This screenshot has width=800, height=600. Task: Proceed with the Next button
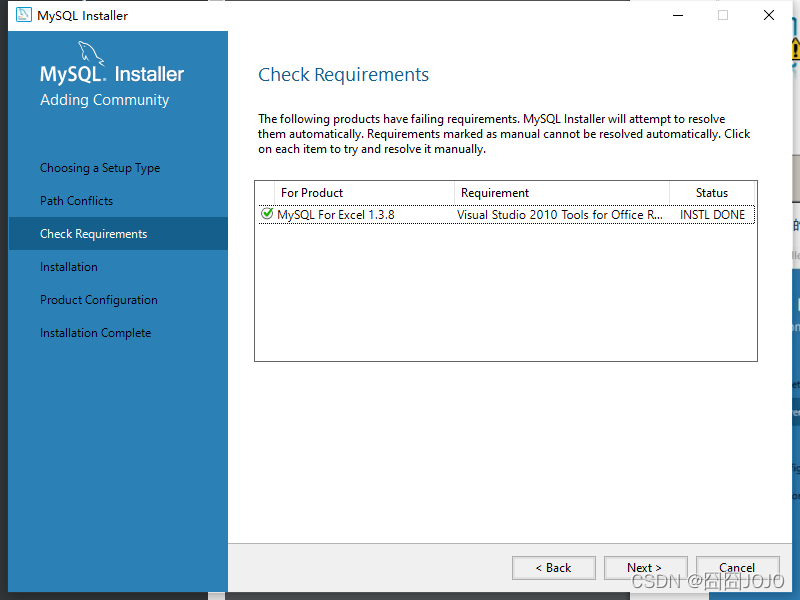645,568
